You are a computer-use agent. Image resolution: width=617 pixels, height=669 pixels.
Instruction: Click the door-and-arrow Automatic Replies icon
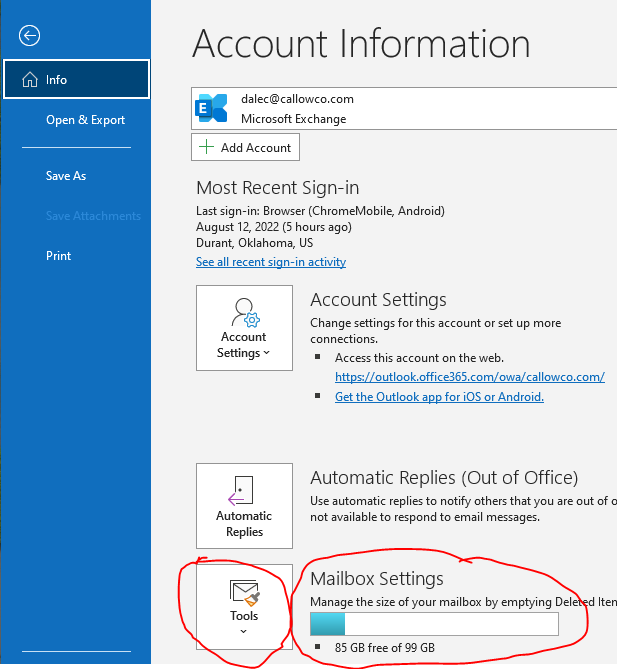(241, 491)
